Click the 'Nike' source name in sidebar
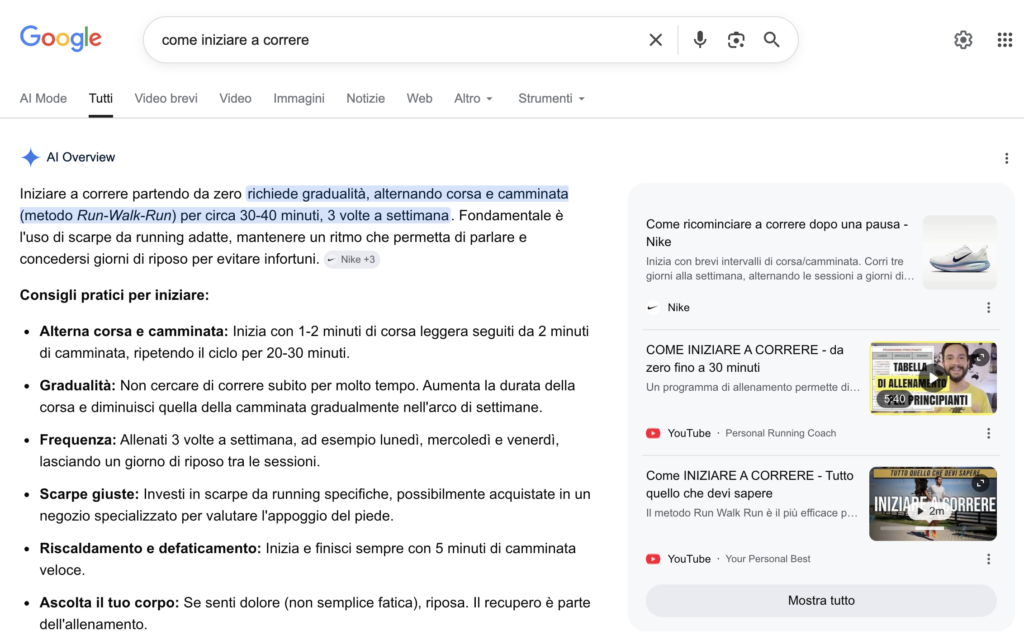The image size is (1024, 635). coord(678,308)
